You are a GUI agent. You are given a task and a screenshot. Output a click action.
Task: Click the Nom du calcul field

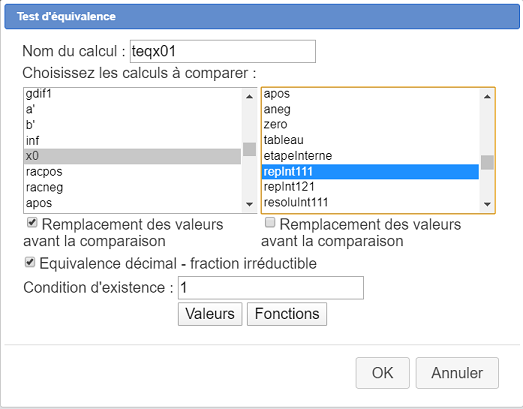[x=223, y=51]
